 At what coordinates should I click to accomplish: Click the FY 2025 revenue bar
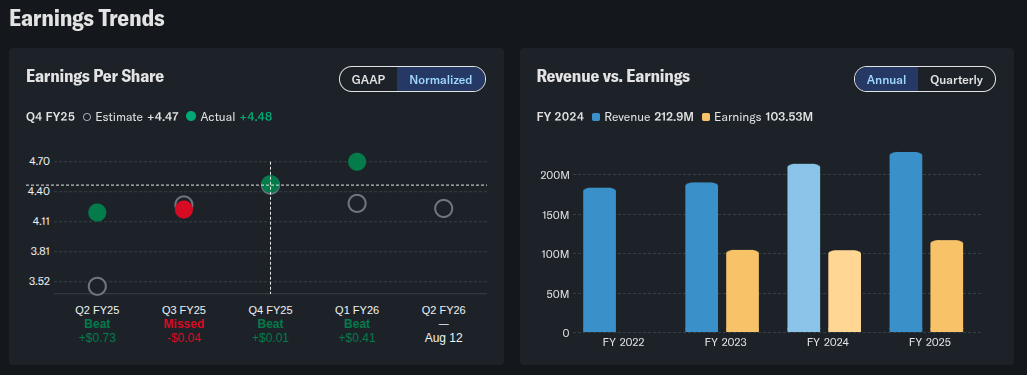pos(906,242)
